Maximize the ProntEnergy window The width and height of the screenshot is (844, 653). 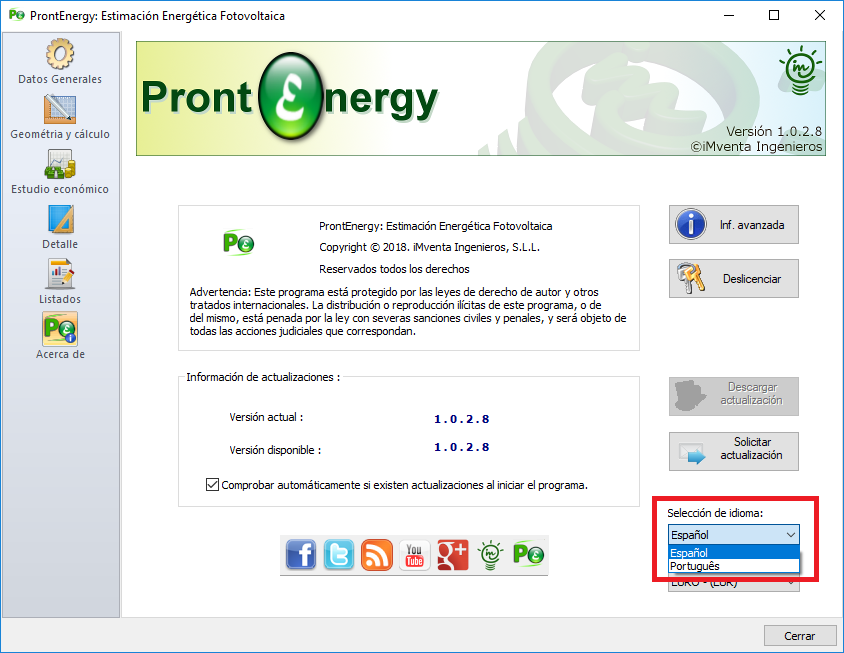(773, 15)
